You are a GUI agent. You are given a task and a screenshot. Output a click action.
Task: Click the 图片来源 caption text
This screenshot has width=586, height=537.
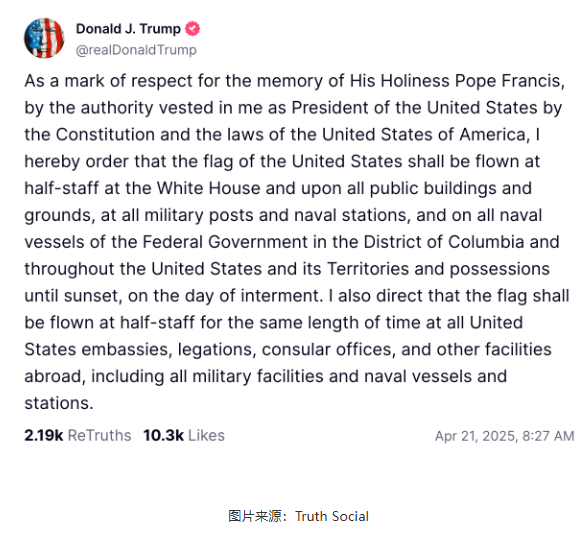click(x=255, y=516)
